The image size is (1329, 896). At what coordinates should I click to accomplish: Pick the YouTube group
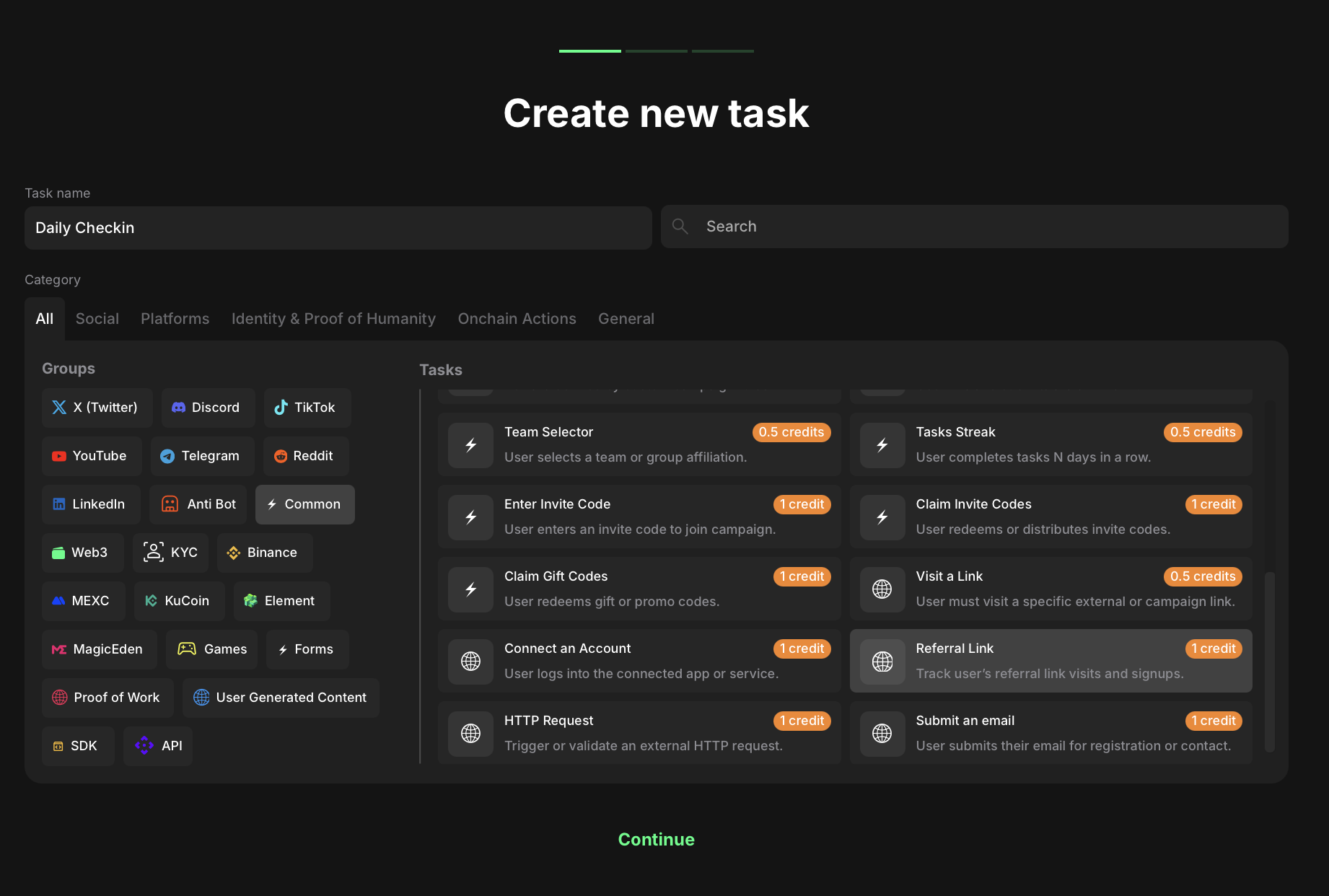point(92,456)
